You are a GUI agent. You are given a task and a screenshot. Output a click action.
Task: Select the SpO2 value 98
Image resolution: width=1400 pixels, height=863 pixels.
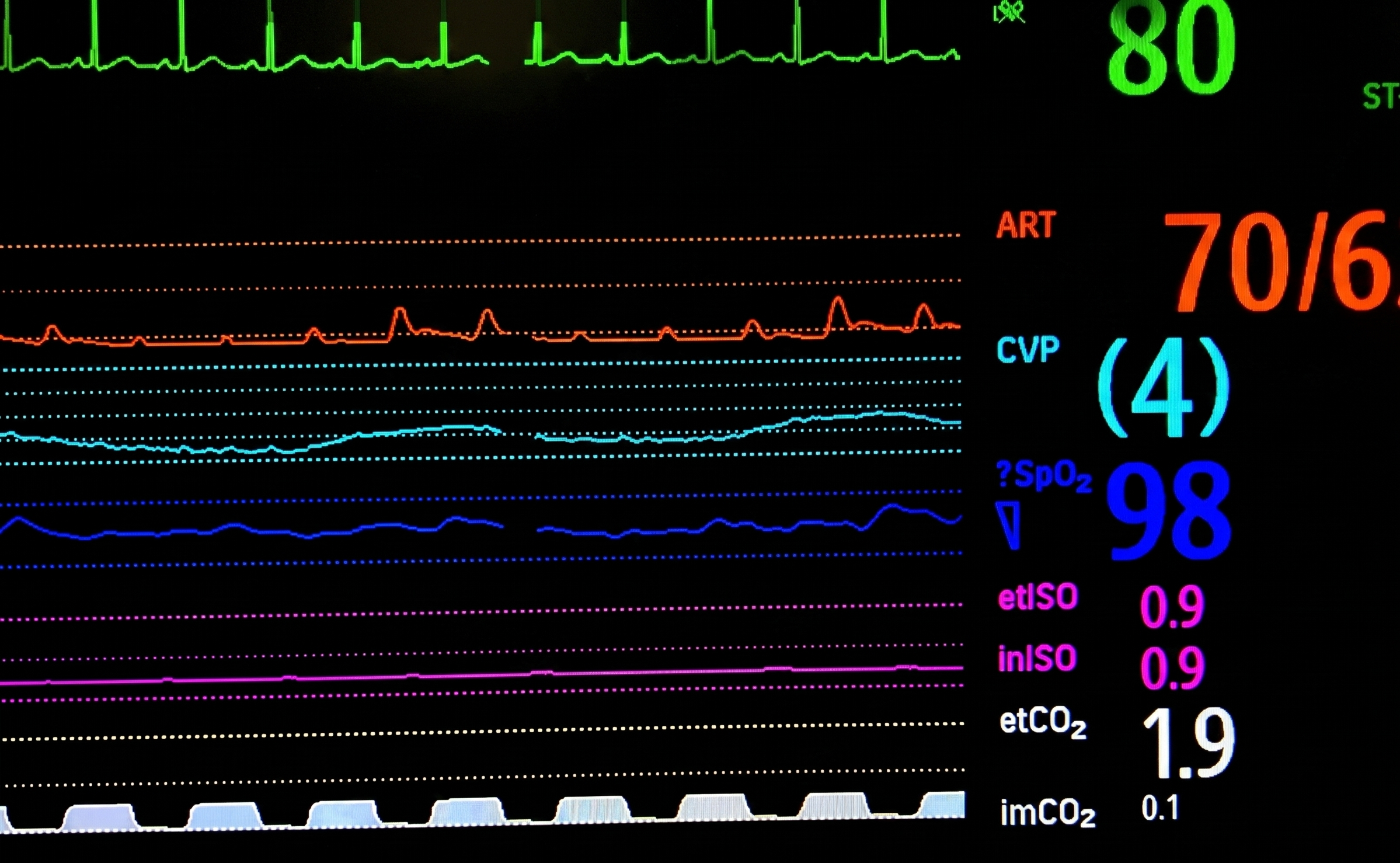(x=1169, y=511)
